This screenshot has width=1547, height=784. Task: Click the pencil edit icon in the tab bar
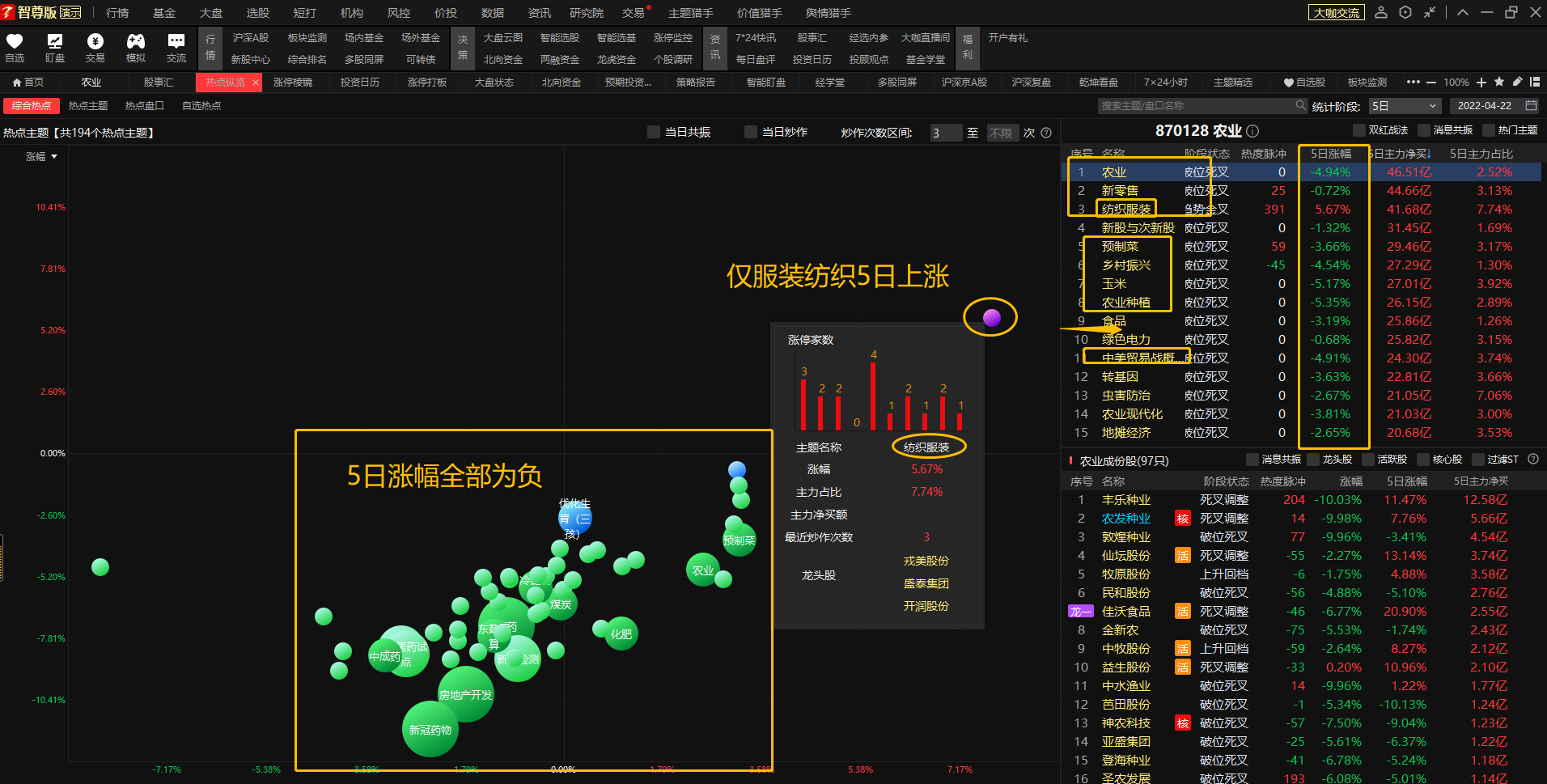click(x=1517, y=82)
